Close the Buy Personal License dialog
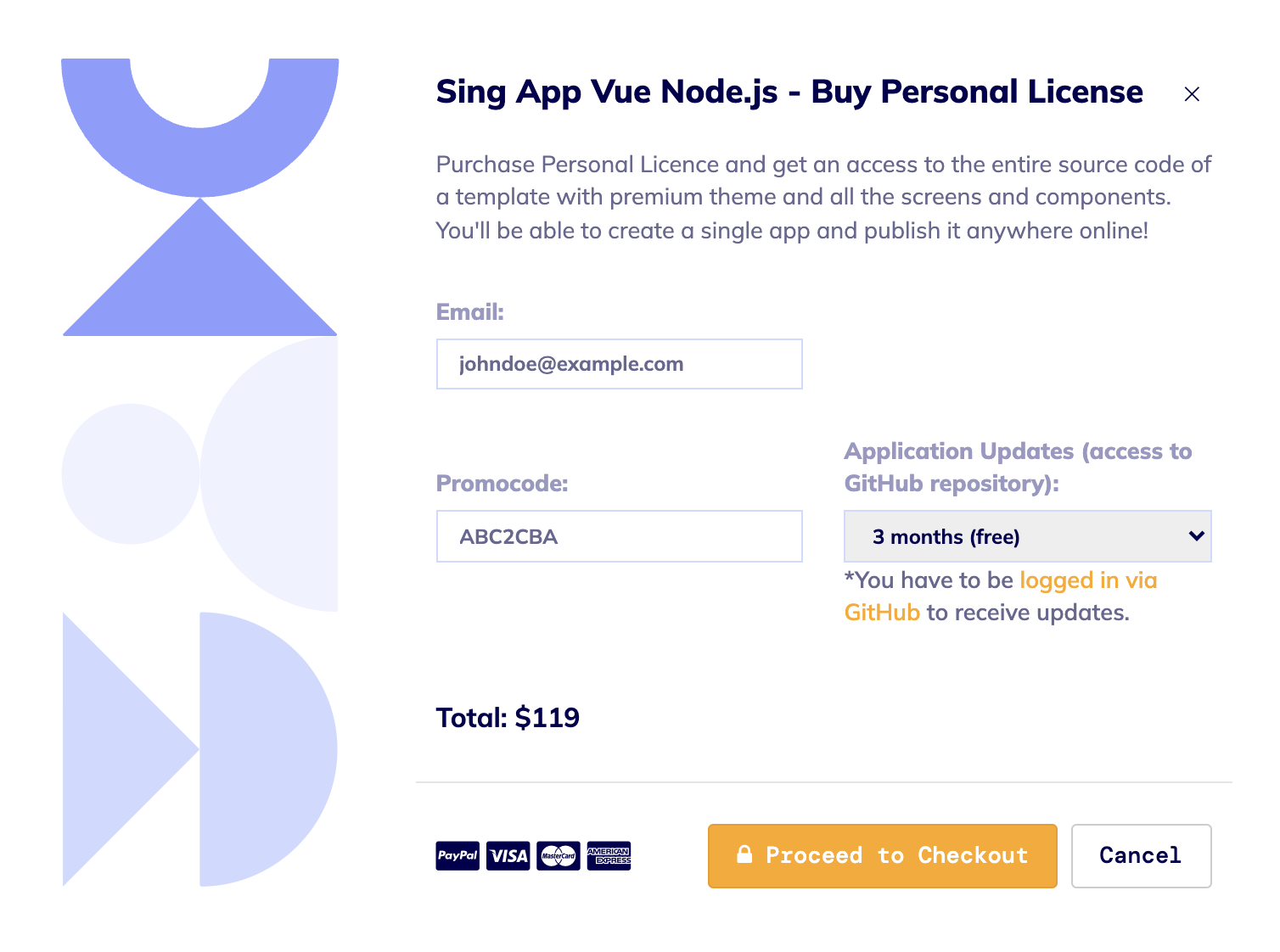Screen dimensions: 1280x952 [1192, 94]
